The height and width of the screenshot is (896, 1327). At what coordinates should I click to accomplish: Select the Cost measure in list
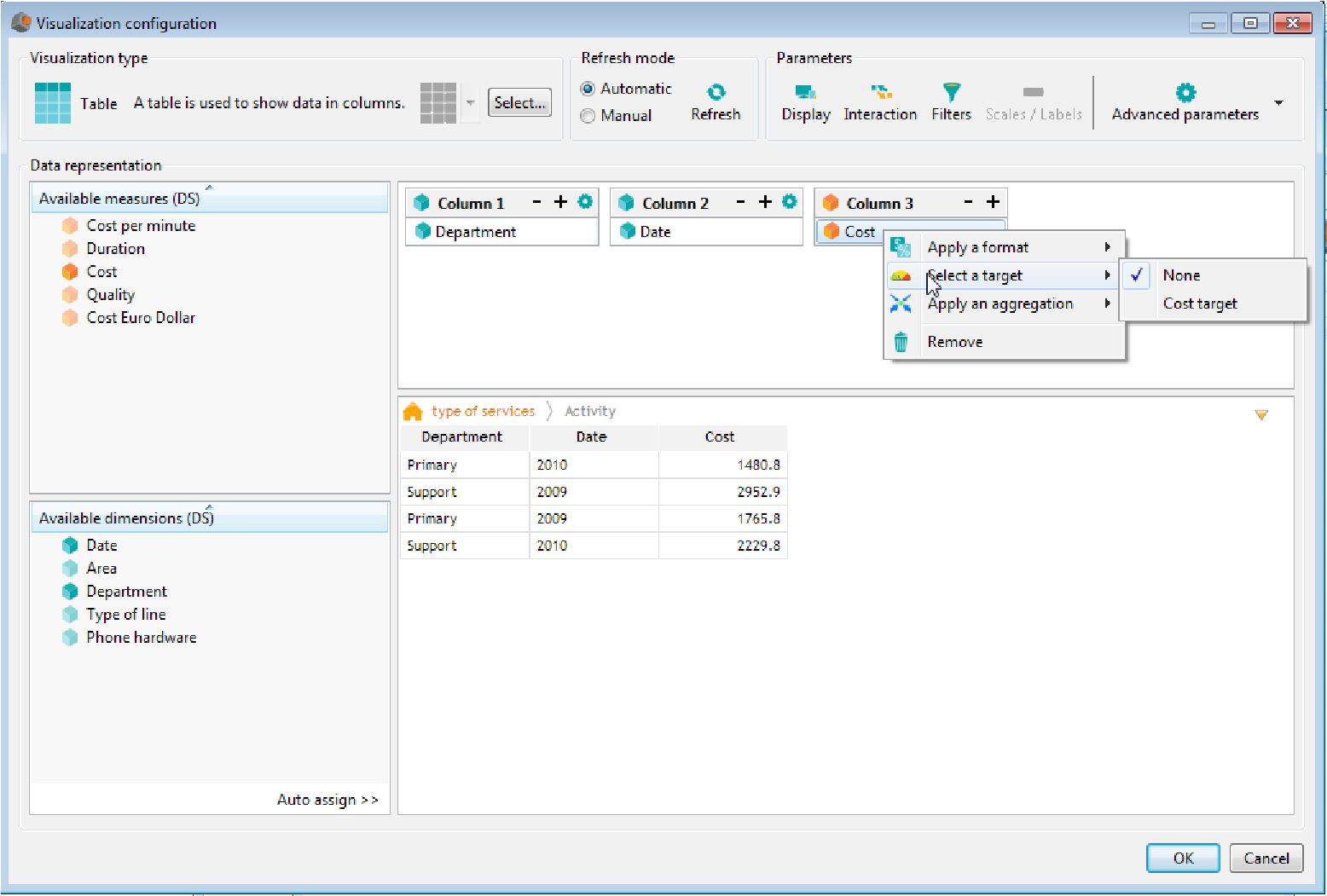pyautogui.click(x=101, y=272)
